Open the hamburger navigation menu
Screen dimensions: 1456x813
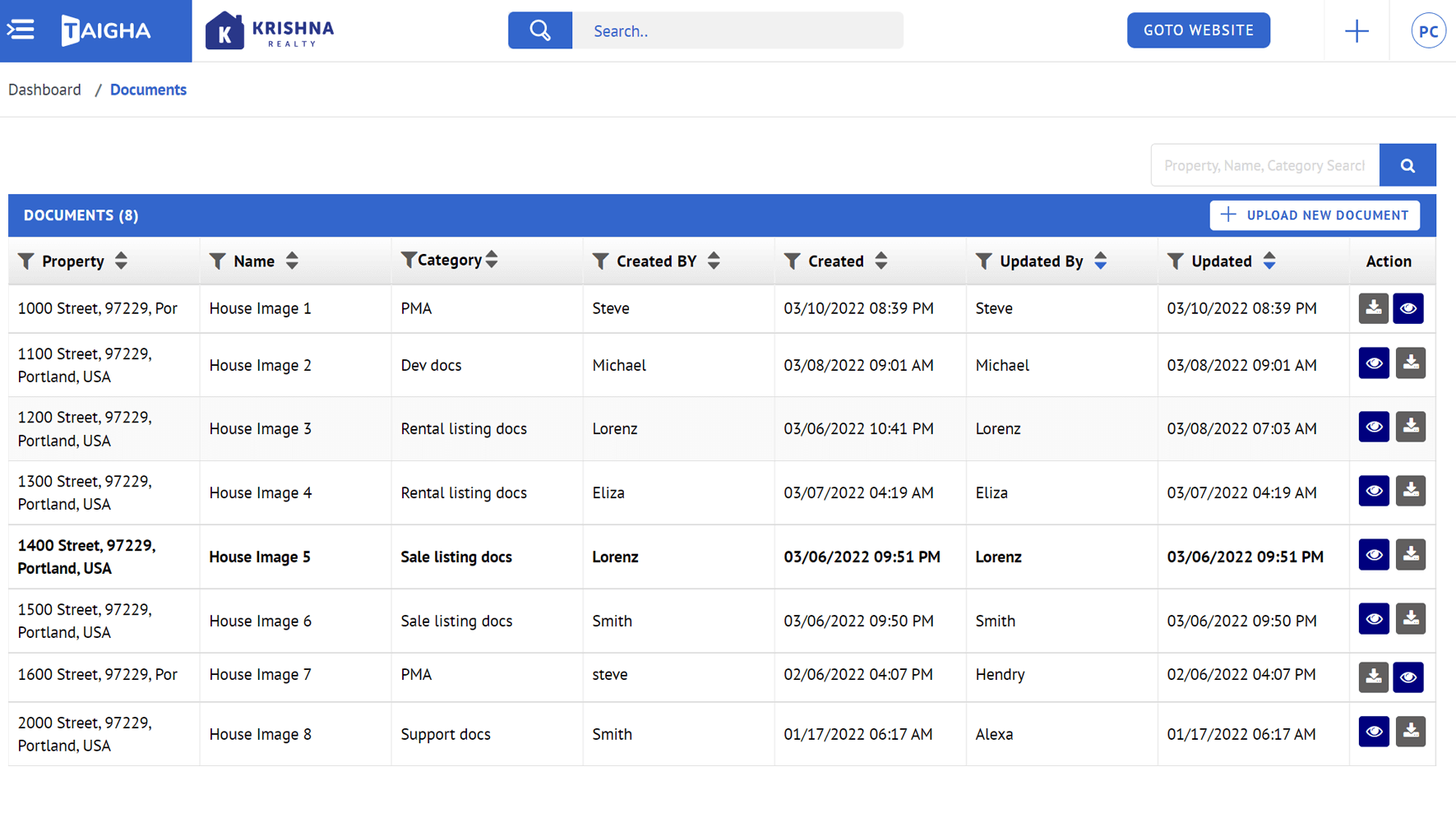tap(21, 30)
